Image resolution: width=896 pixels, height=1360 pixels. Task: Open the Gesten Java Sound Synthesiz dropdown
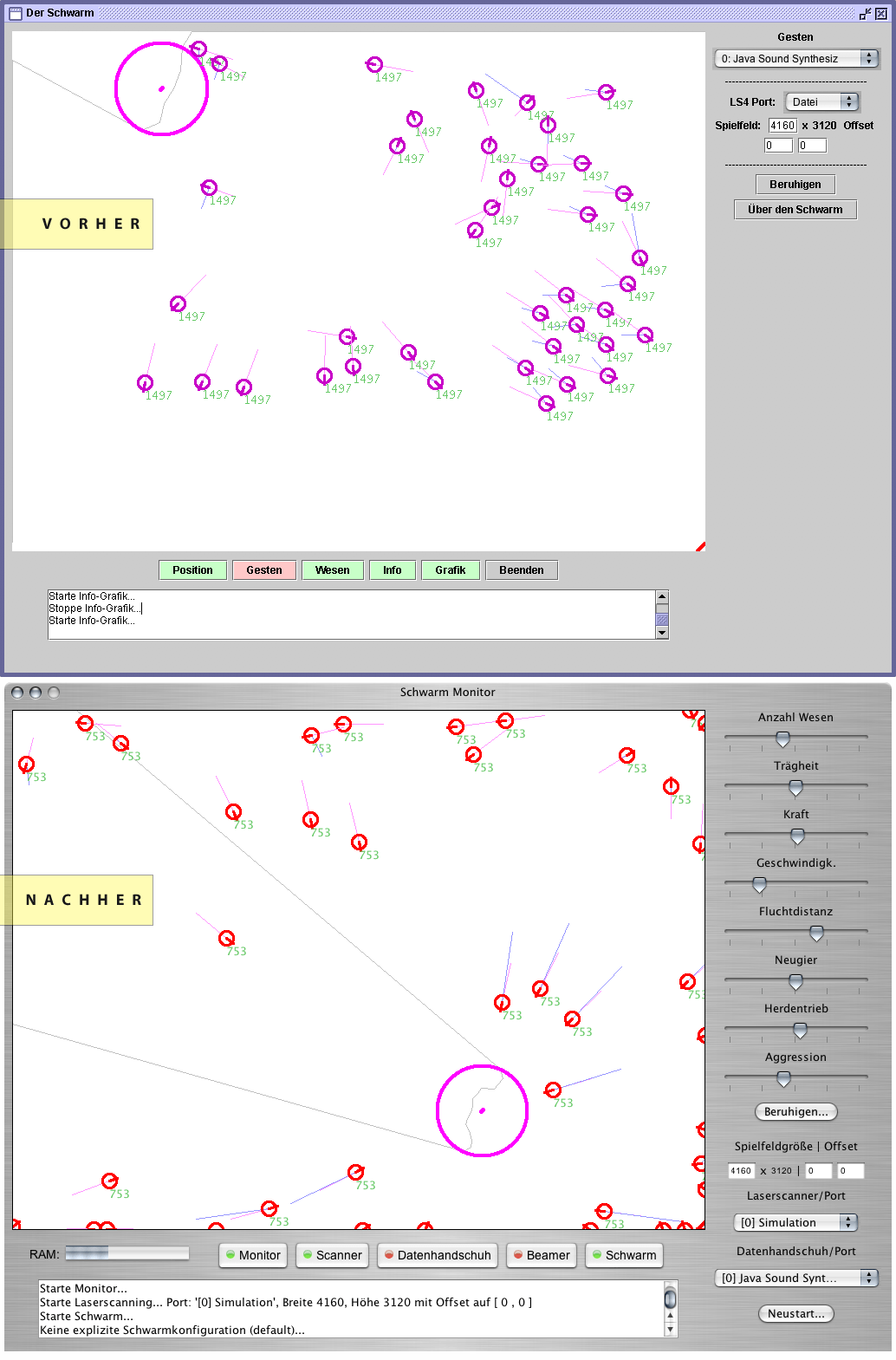coord(795,58)
